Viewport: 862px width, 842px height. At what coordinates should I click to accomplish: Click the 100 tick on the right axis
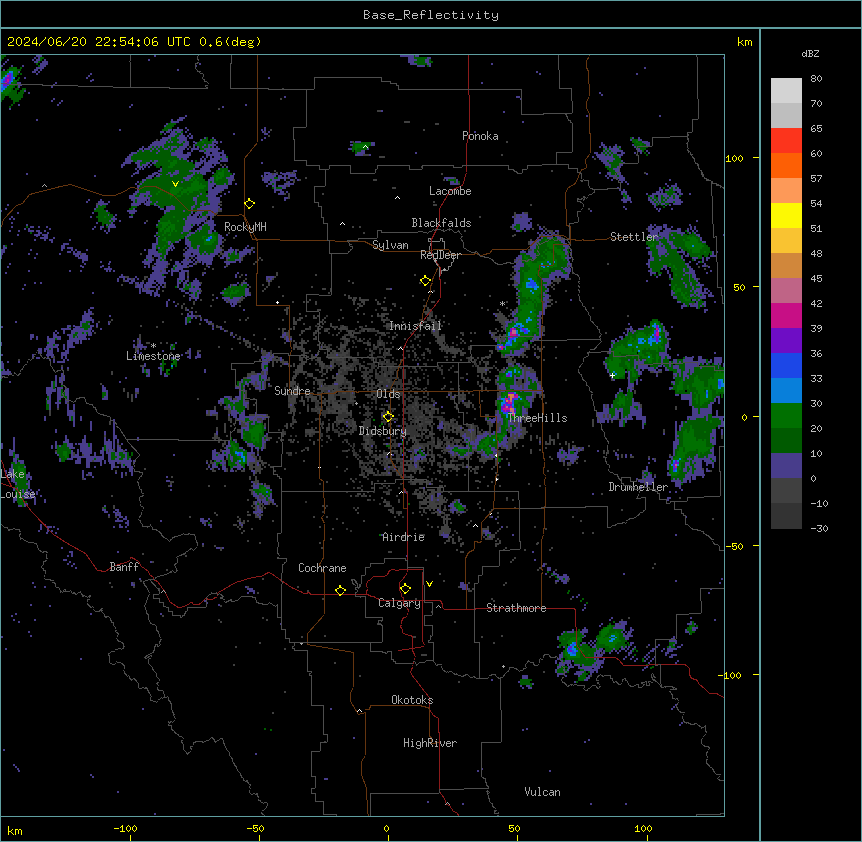click(x=734, y=158)
